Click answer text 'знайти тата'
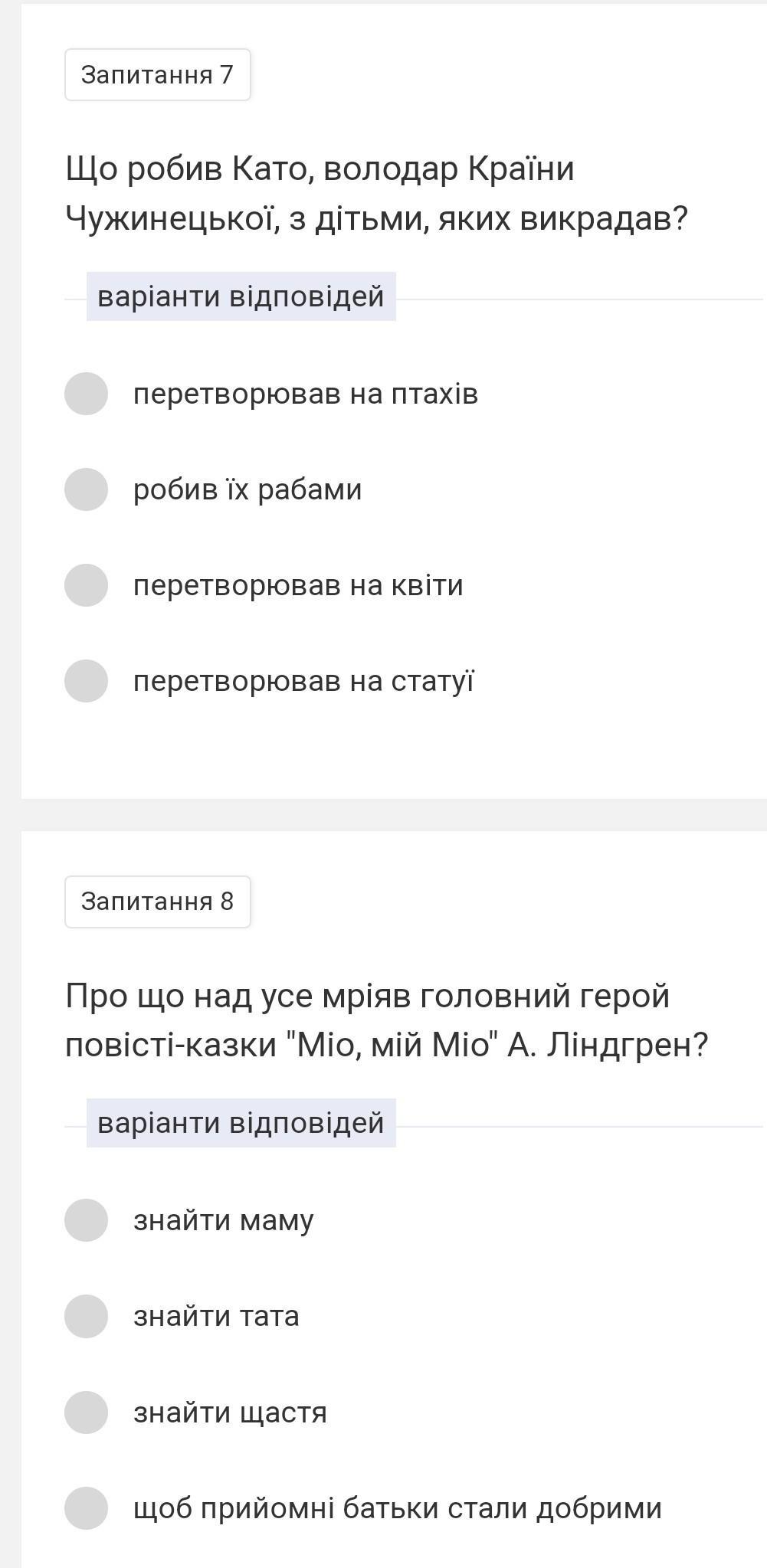 216,1316
